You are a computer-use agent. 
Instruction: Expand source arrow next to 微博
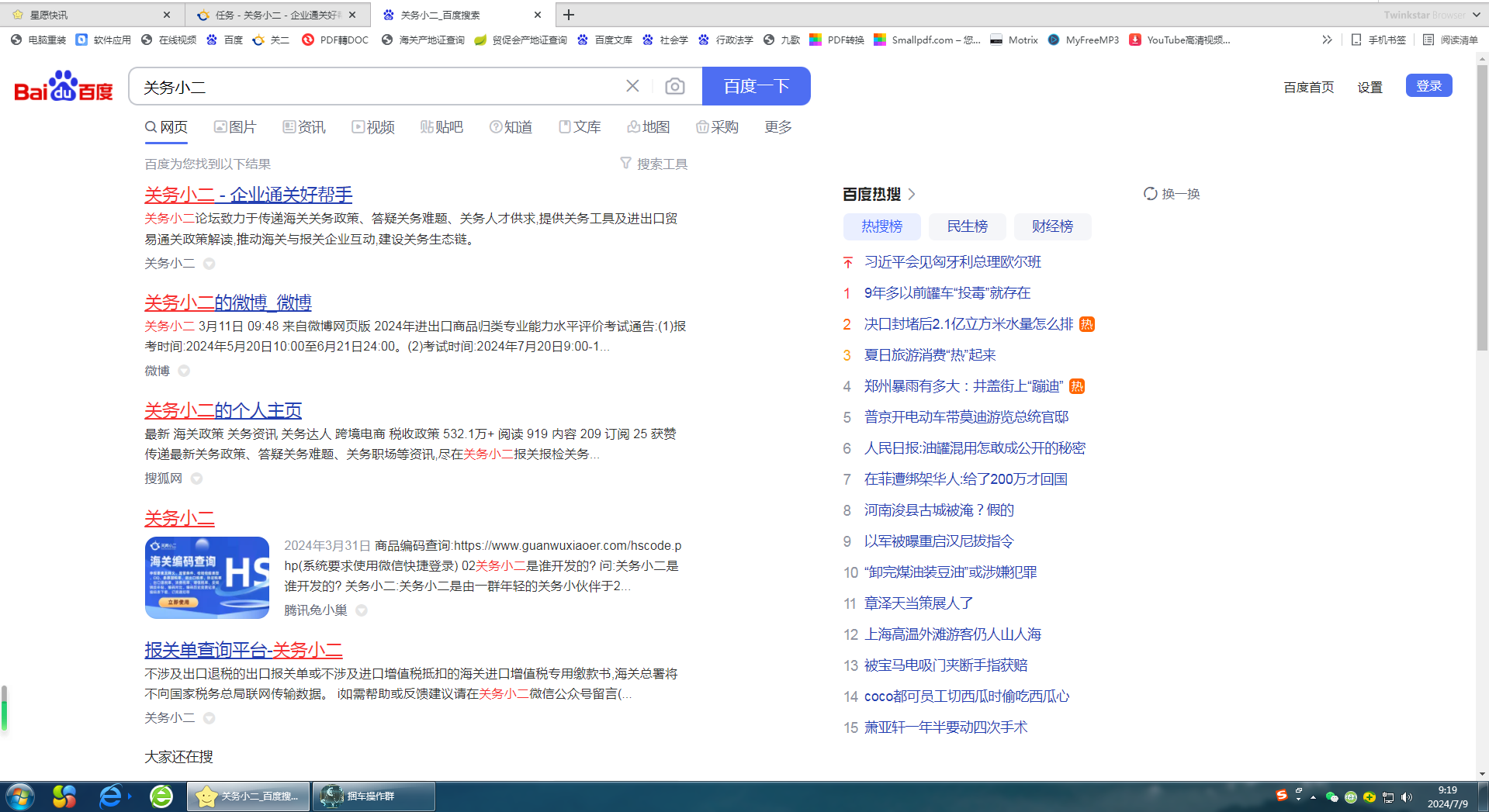tap(184, 371)
